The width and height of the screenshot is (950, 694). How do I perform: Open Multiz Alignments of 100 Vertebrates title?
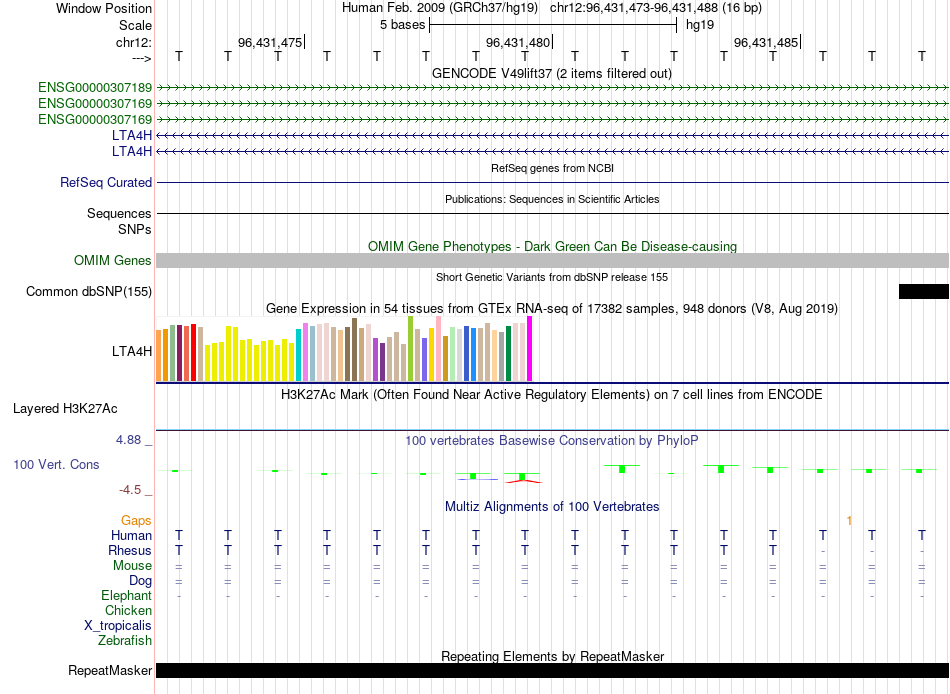pyautogui.click(x=552, y=507)
